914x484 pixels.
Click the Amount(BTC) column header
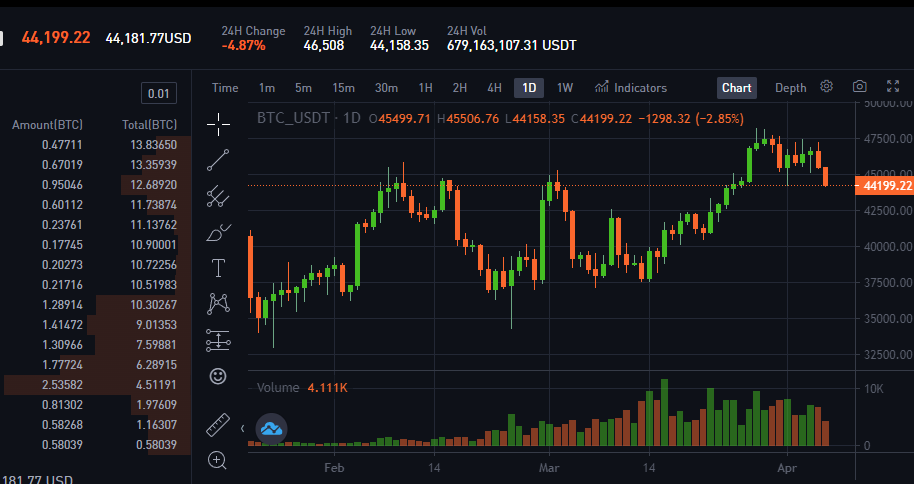47,125
